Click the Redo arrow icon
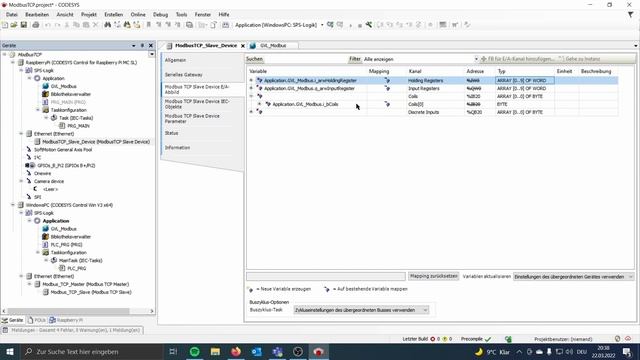 (x=57, y=25)
